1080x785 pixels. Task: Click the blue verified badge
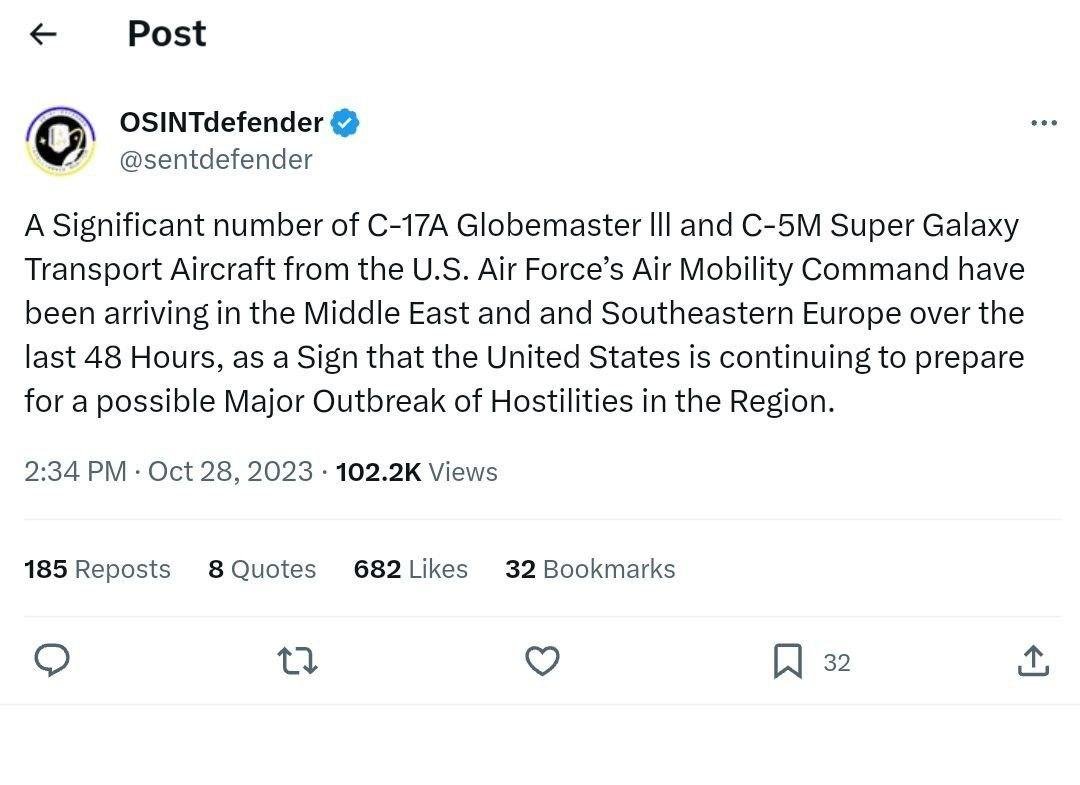point(346,123)
